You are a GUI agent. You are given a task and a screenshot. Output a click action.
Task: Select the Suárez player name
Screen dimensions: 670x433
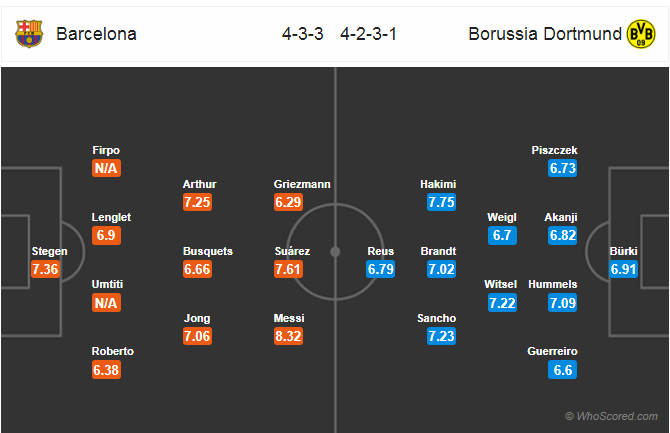[x=292, y=251]
